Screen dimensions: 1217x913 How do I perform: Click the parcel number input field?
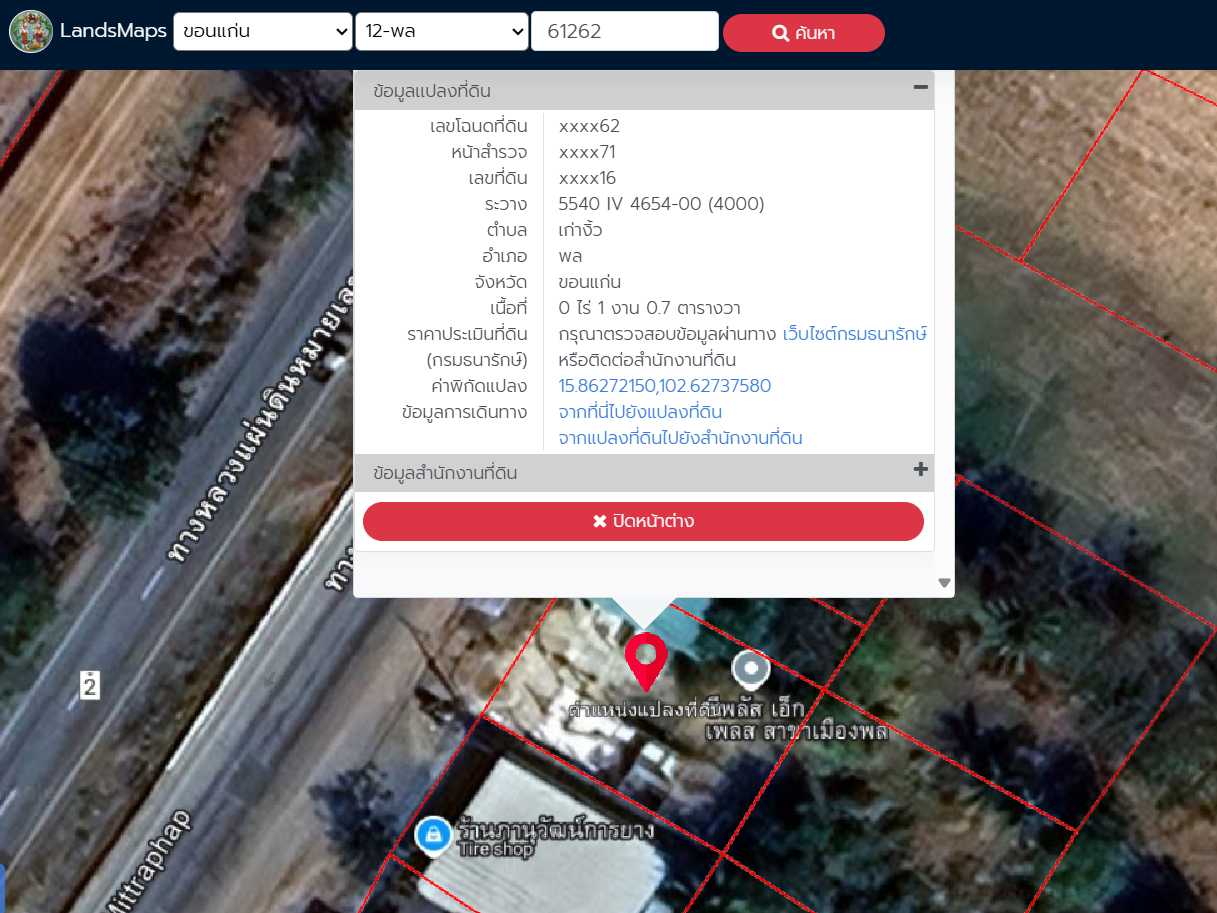coord(624,32)
